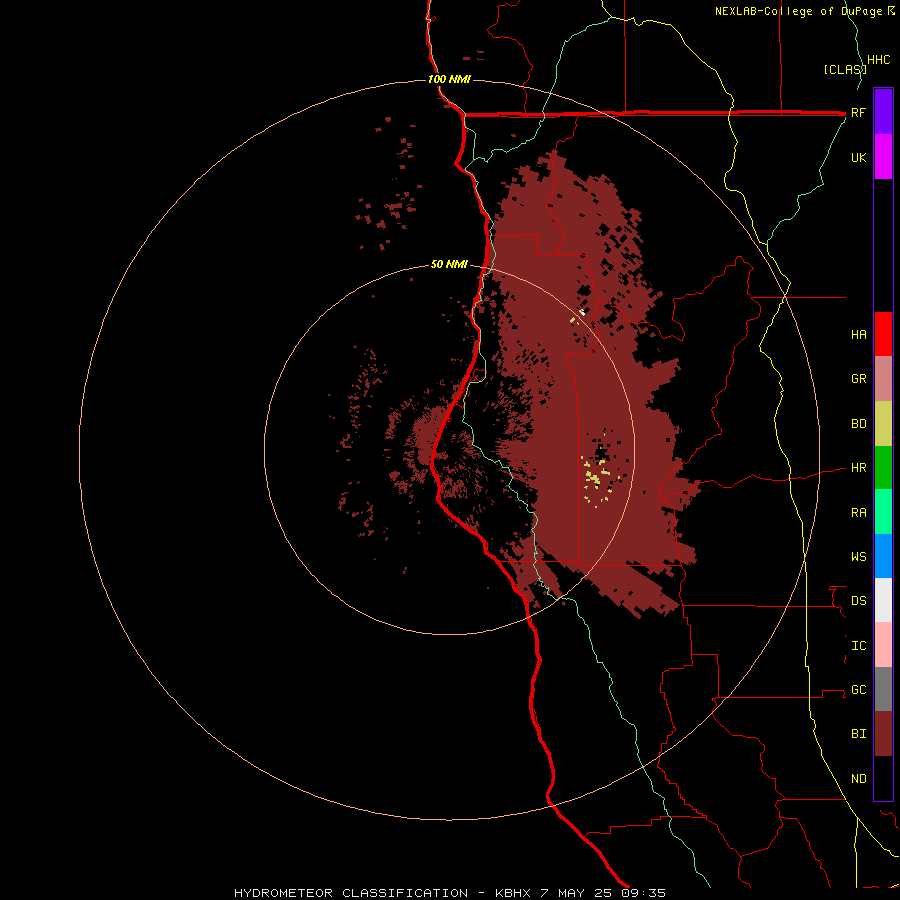Click the GC legend label
The height and width of the screenshot is (900, 900).
pyautogui.click(x=858, y=690)
